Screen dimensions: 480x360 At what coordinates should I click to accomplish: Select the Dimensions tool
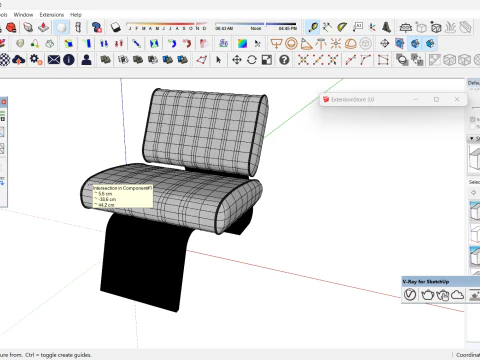pyautogui.click(x=327, y=27)
